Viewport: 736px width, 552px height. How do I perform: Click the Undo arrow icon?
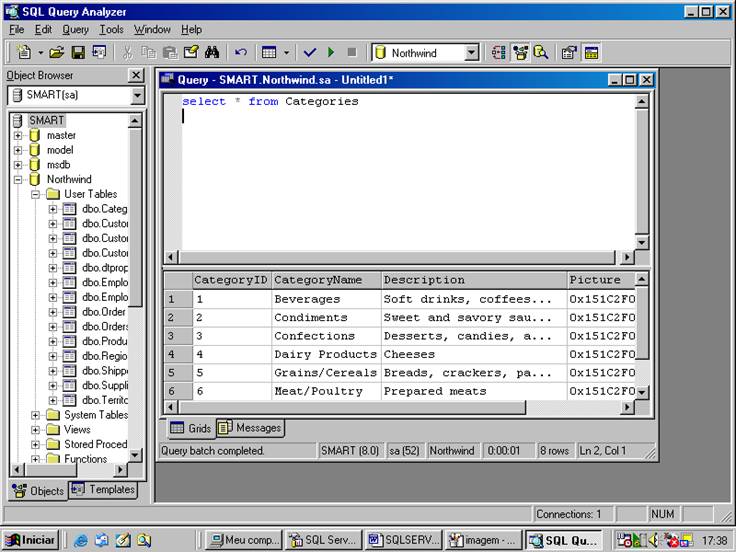click(x=241, y=53)
